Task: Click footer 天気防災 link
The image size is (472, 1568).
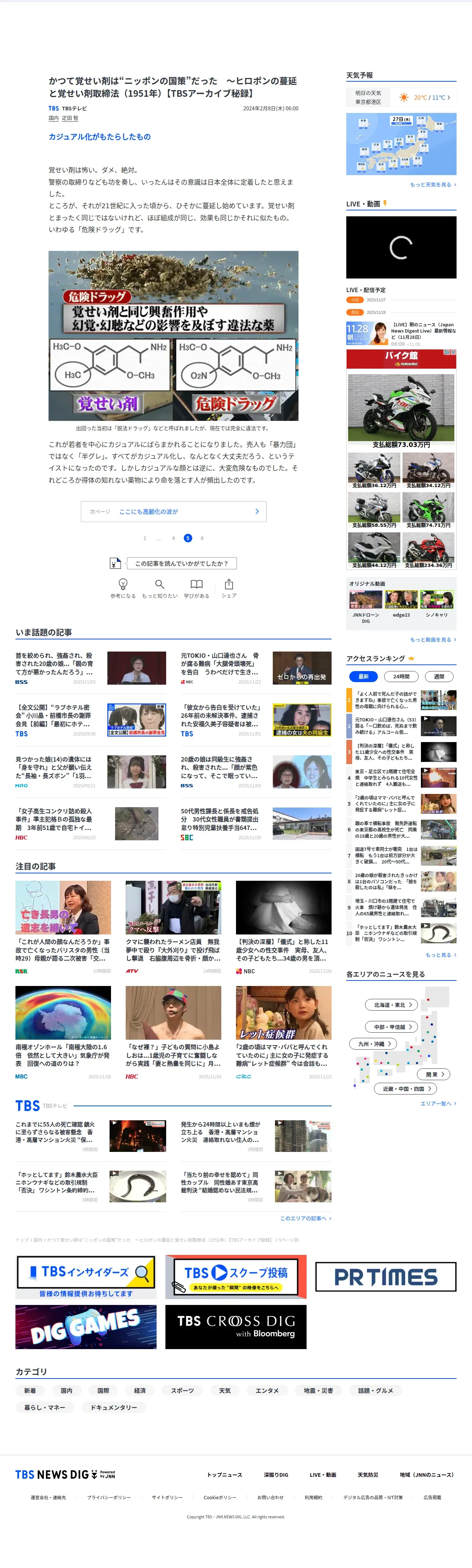Action: (368, 1475)
